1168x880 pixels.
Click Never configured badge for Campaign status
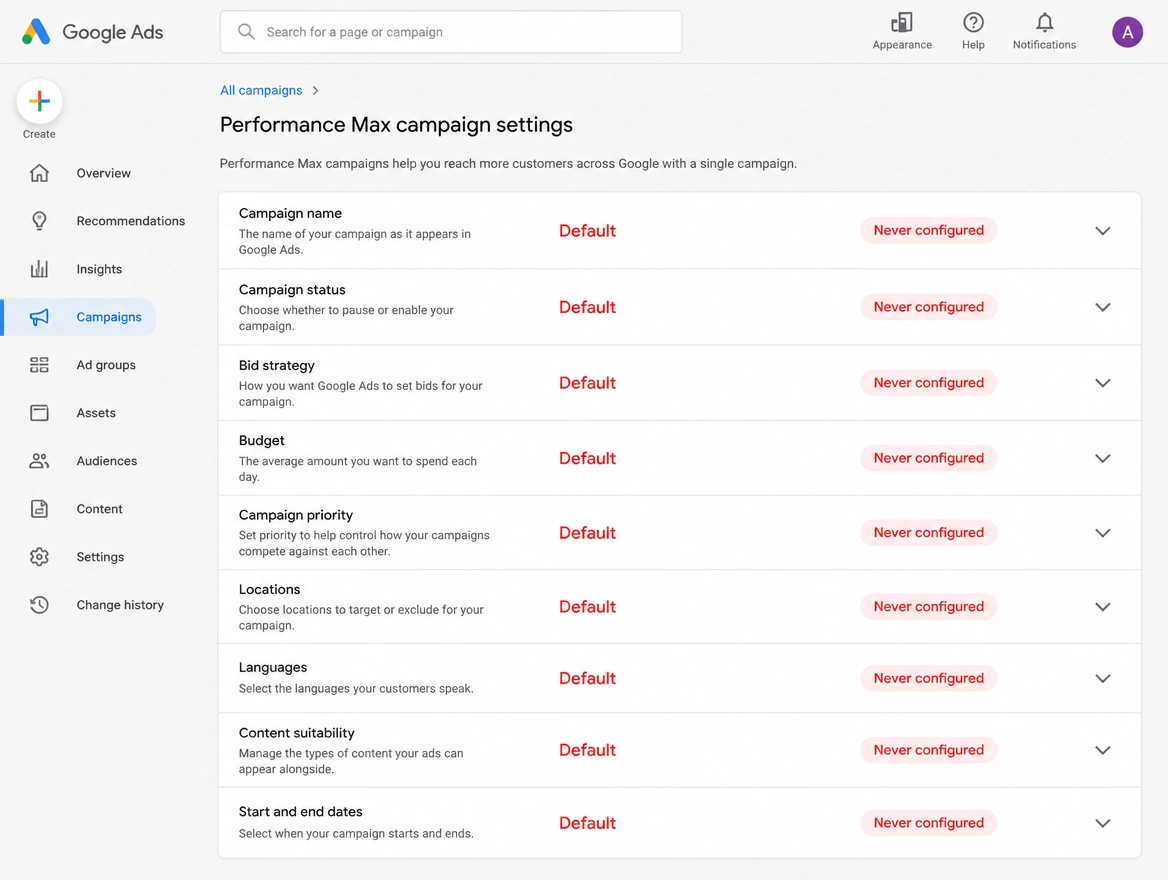[x=928, y=306]
